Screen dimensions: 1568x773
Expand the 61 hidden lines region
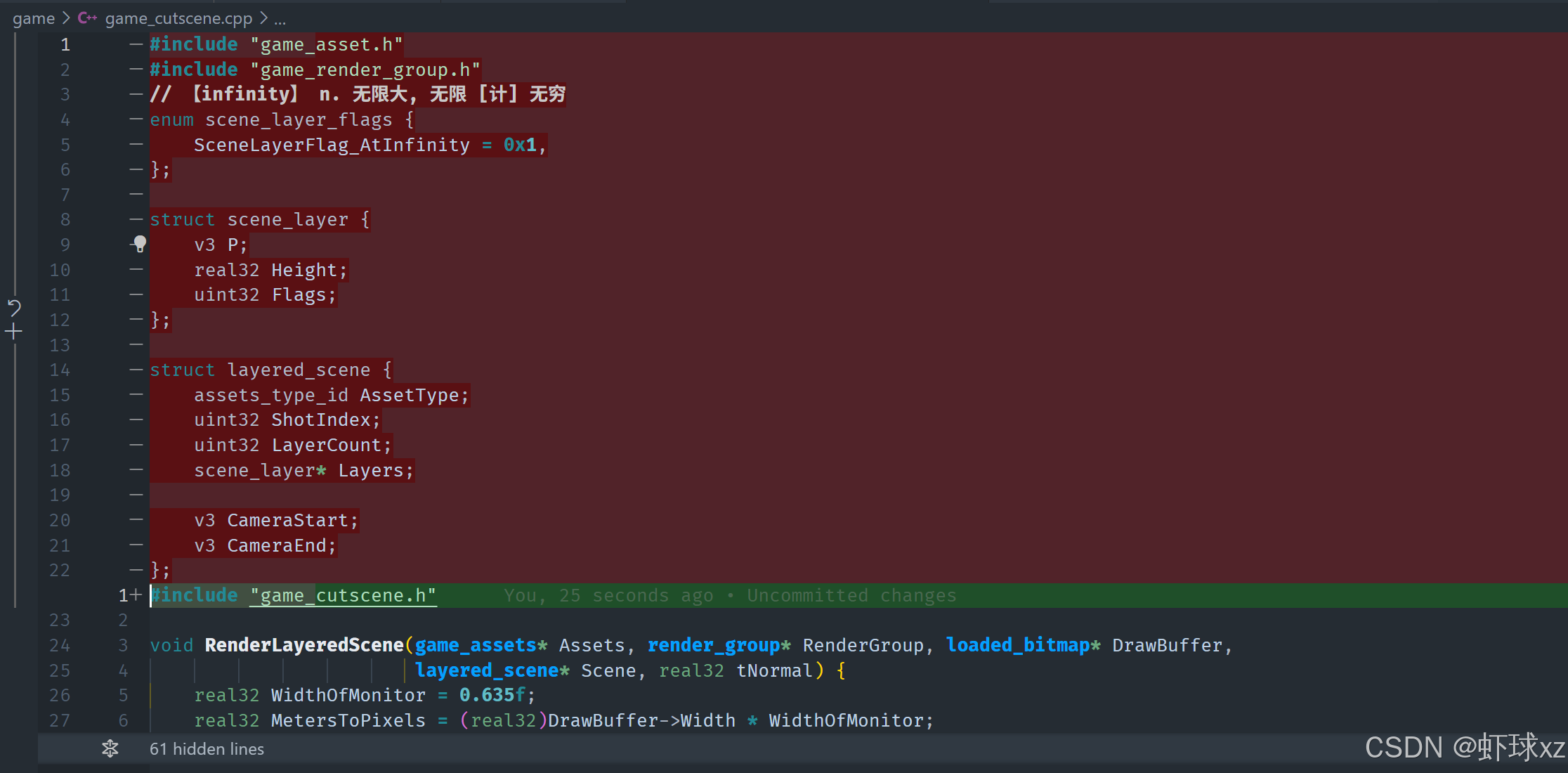tap(207, 749)
